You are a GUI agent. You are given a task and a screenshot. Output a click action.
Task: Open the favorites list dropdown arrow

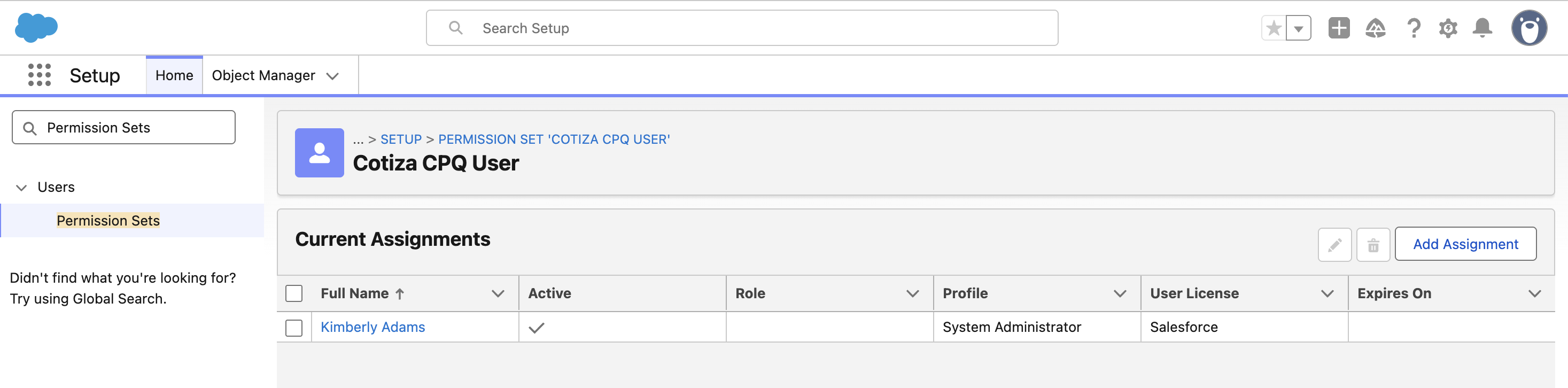(x=1298, y=28)
